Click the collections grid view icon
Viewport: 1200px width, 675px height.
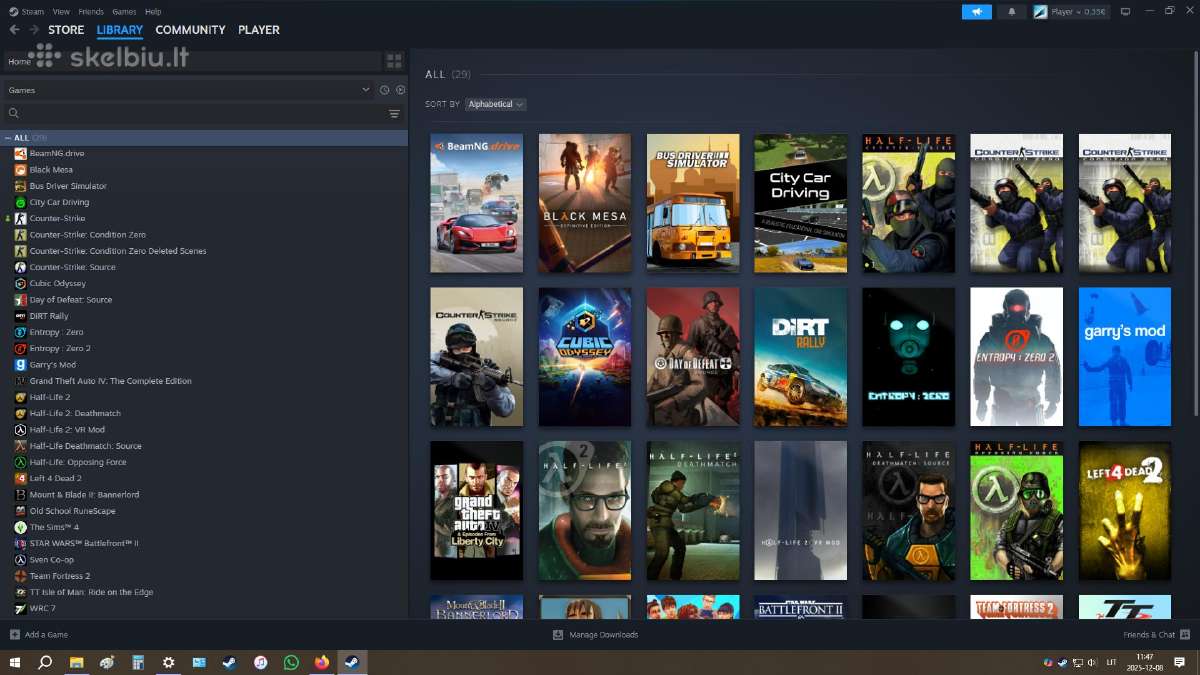(394, 61)
